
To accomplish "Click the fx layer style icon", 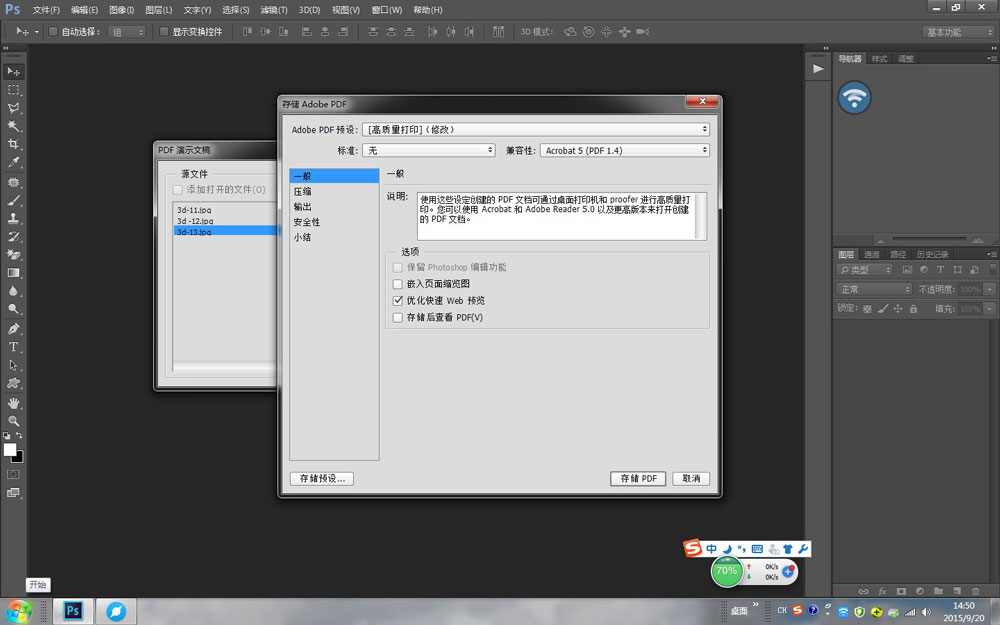I will coord(883,591).
